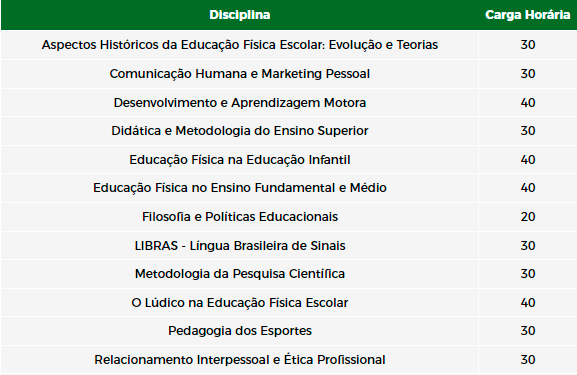Select Educação Física no Ensino Fundamental e Médio
Image resolution: width=577 pixels, height=375 pixels.
[x=240, y=188]
